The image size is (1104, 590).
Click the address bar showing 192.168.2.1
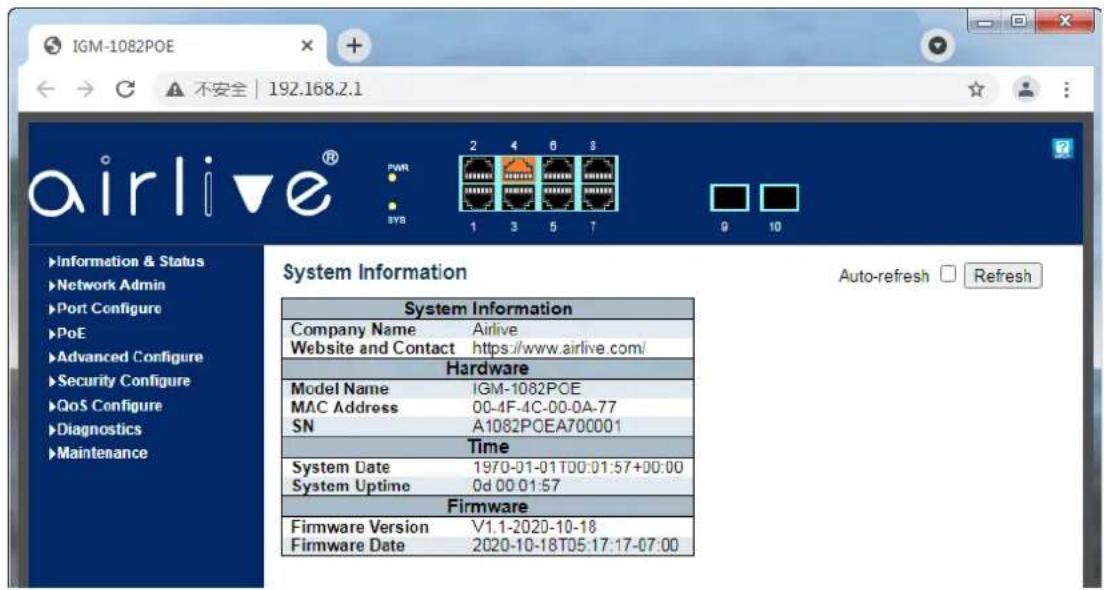[x=556, y=89]
